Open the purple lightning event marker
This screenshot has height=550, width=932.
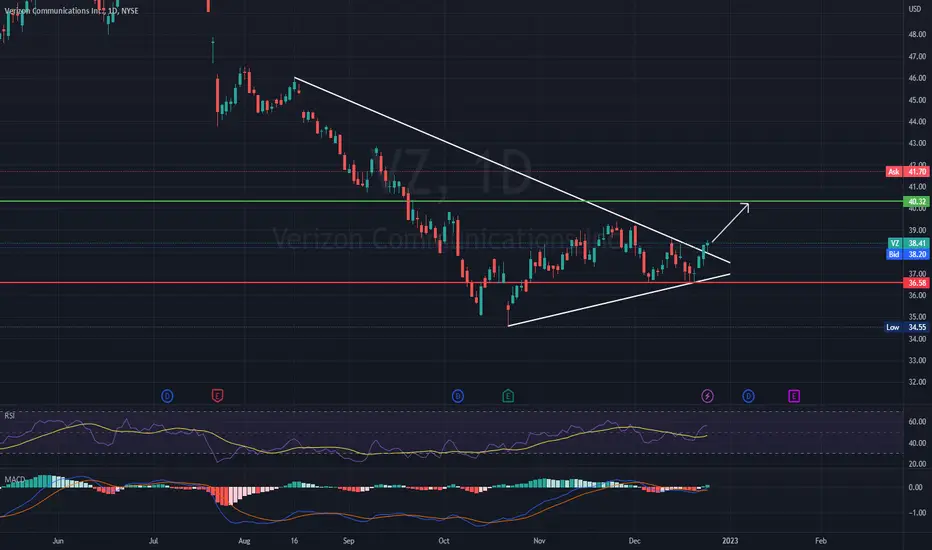pyautogui.click(x=707, y=396)
